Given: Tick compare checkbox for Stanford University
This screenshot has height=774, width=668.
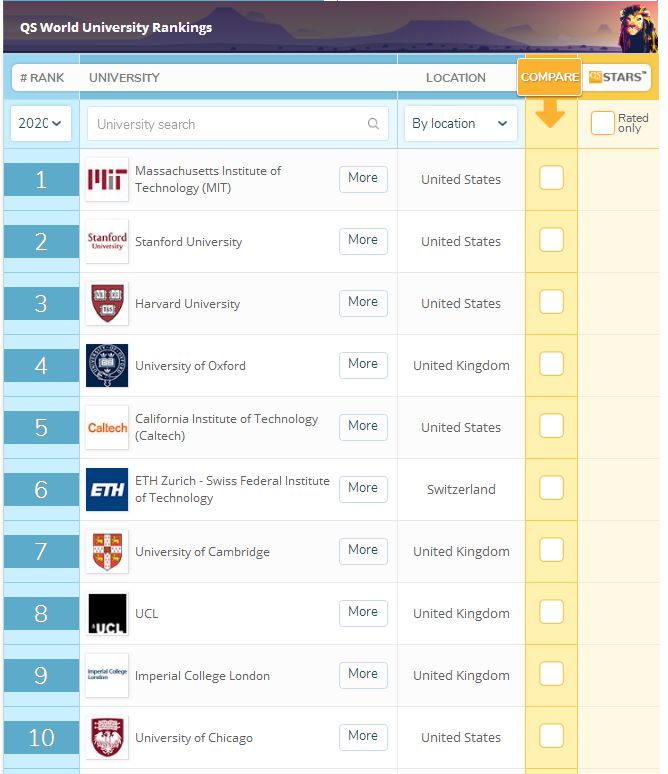Looking at the screenshot, I should coord(551,240).
